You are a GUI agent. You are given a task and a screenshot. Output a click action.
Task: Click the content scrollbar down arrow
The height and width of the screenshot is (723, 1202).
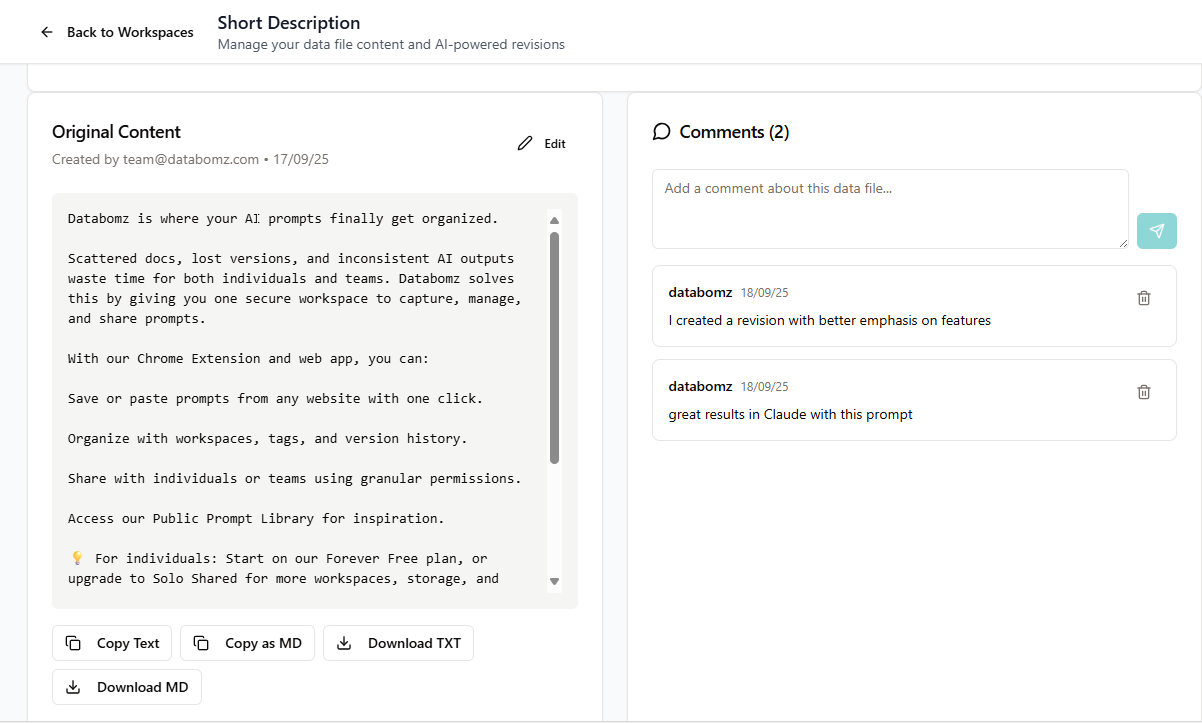pos(554,581)
